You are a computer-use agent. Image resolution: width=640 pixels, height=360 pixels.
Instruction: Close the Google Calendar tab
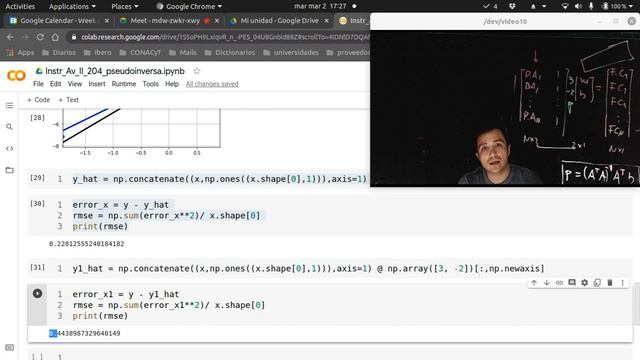[x=107, y=20]
